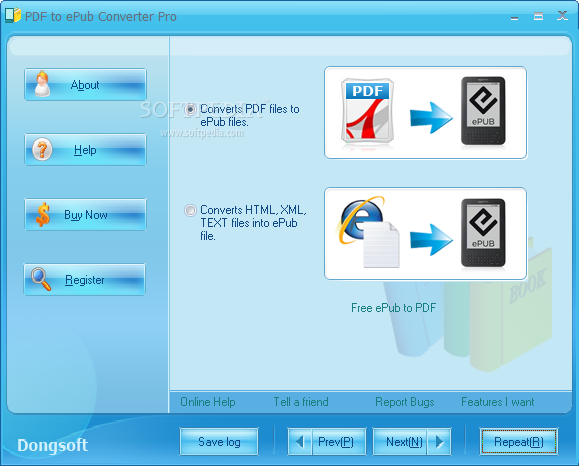Click the question mark Help icon
Viewport: 579px width, 466px height.
42,150
